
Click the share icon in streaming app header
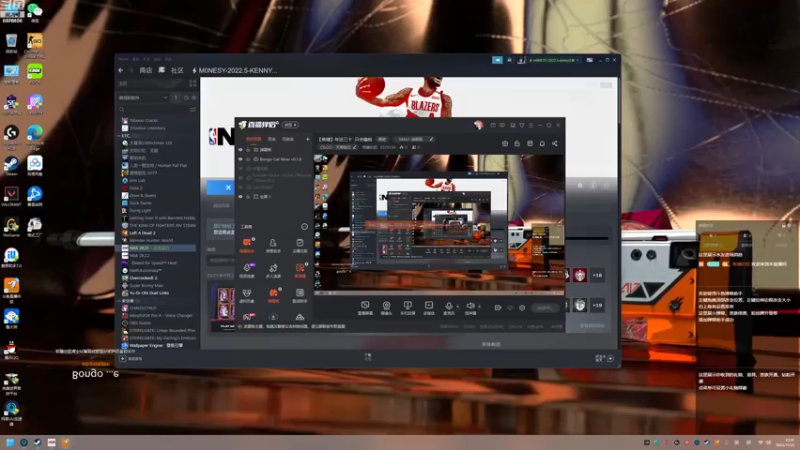(555, 144)
